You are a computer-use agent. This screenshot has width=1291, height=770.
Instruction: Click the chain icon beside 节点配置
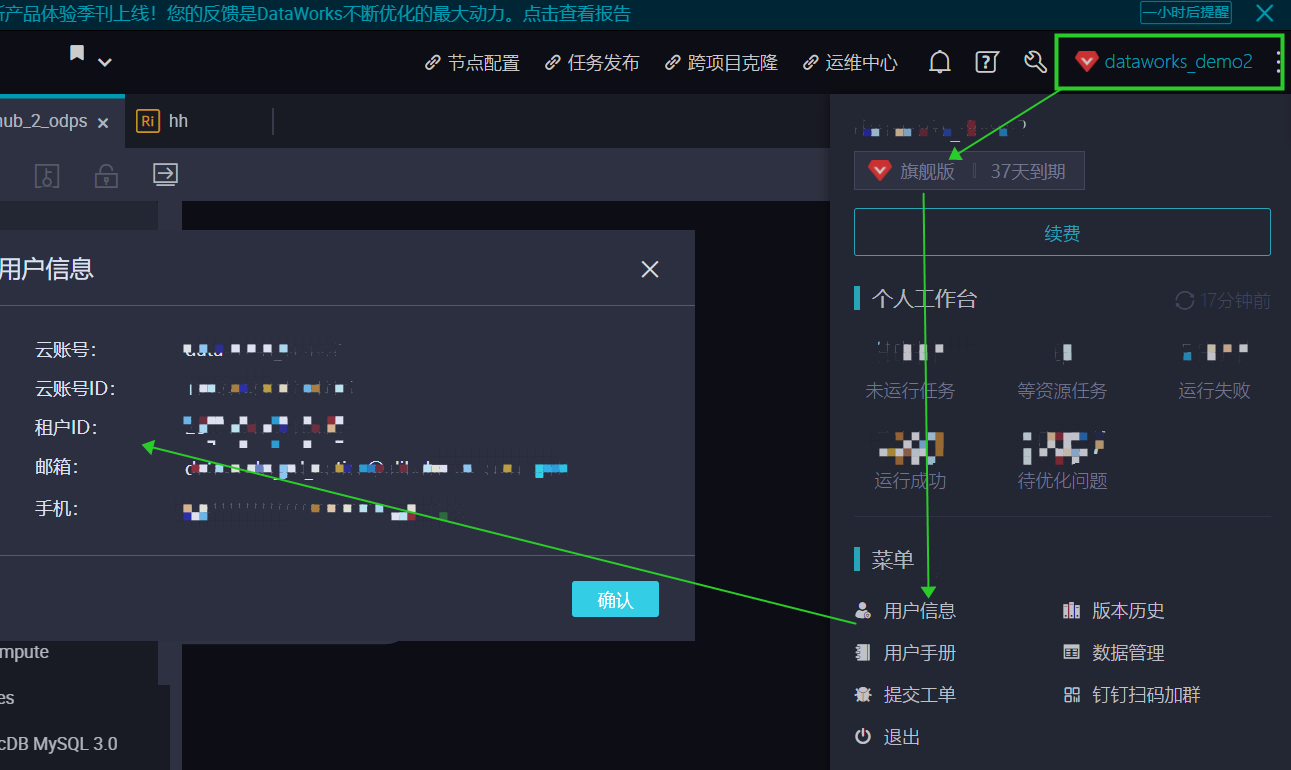point(433,63)
